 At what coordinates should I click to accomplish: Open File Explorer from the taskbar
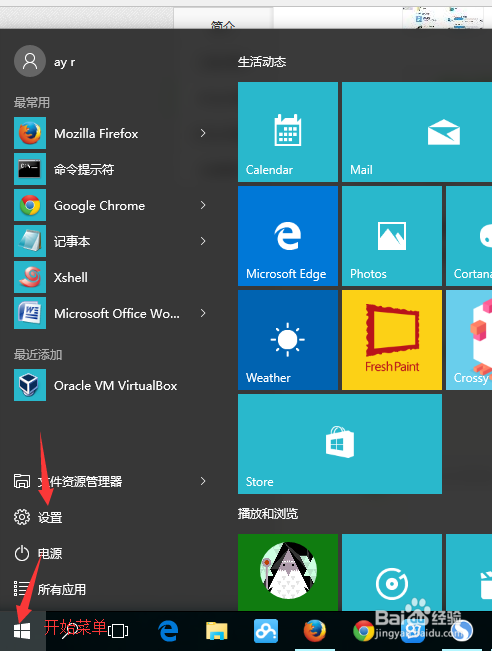coord(217,631)
